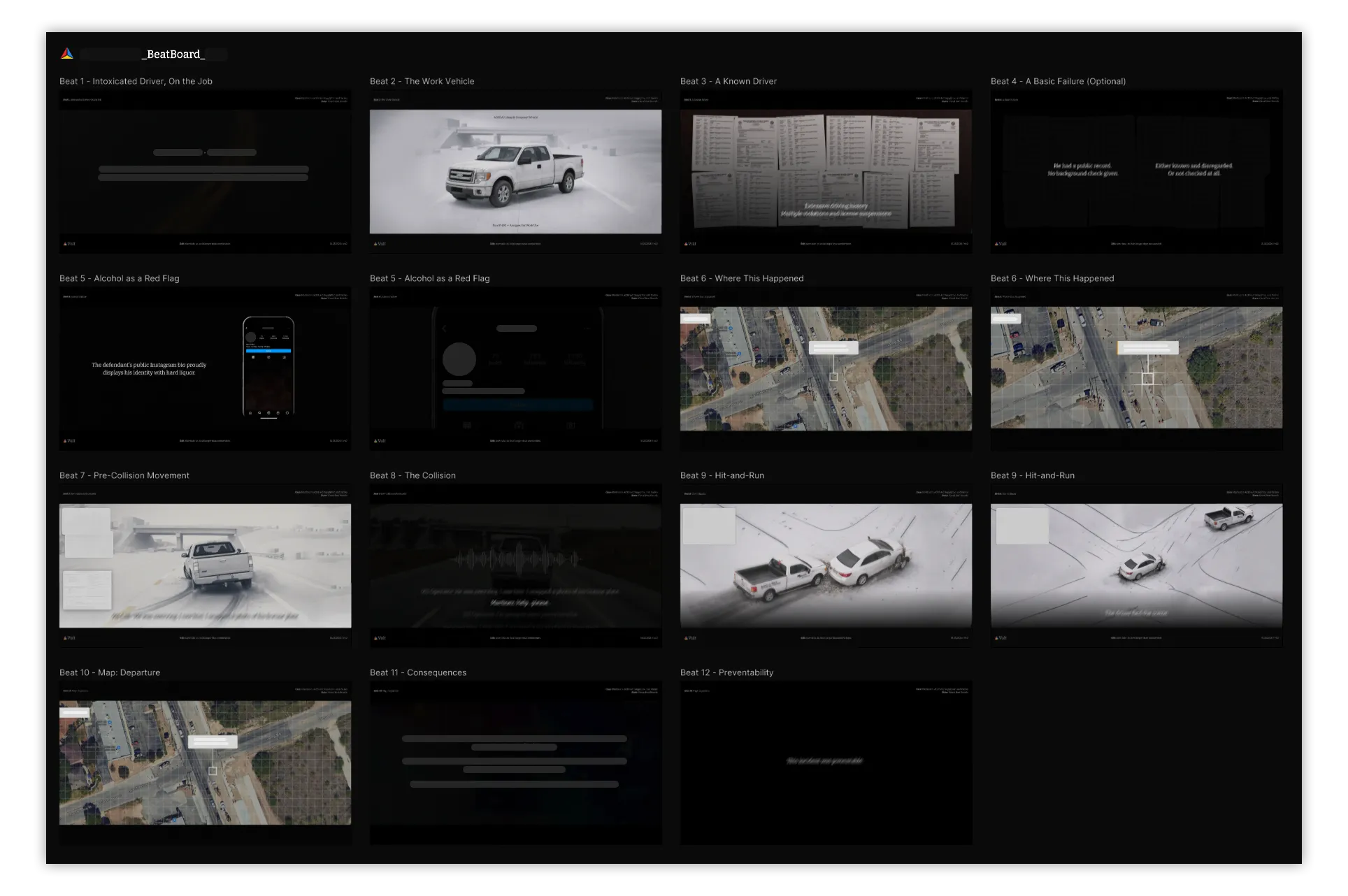1348x896 pixels.
Task: Click the "Beat 8 - The Collision" heading
Action: click(413, 475)
